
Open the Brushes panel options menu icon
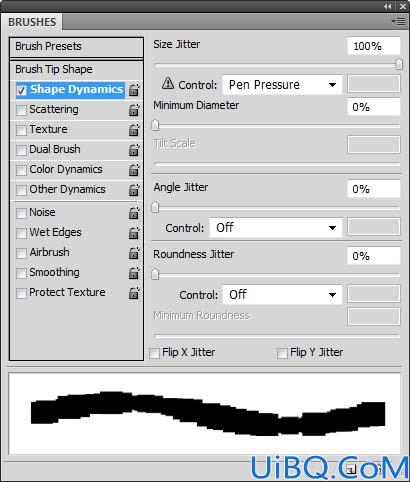pos(399,21)
